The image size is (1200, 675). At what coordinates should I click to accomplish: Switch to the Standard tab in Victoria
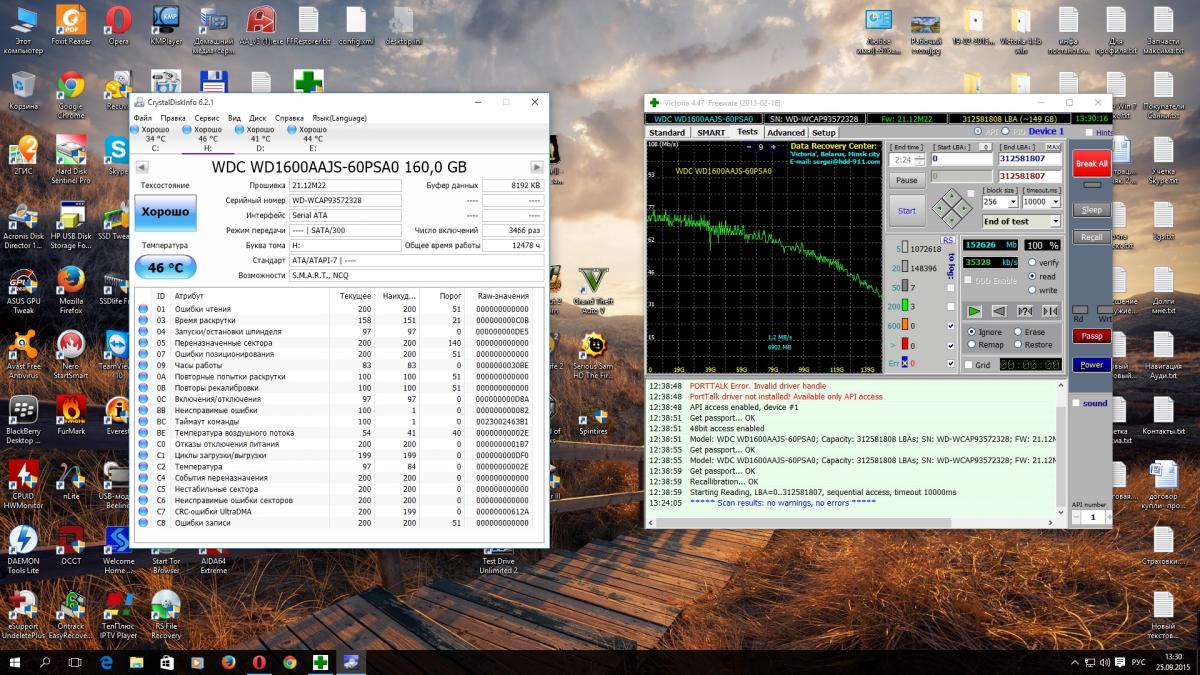(667, 132)
